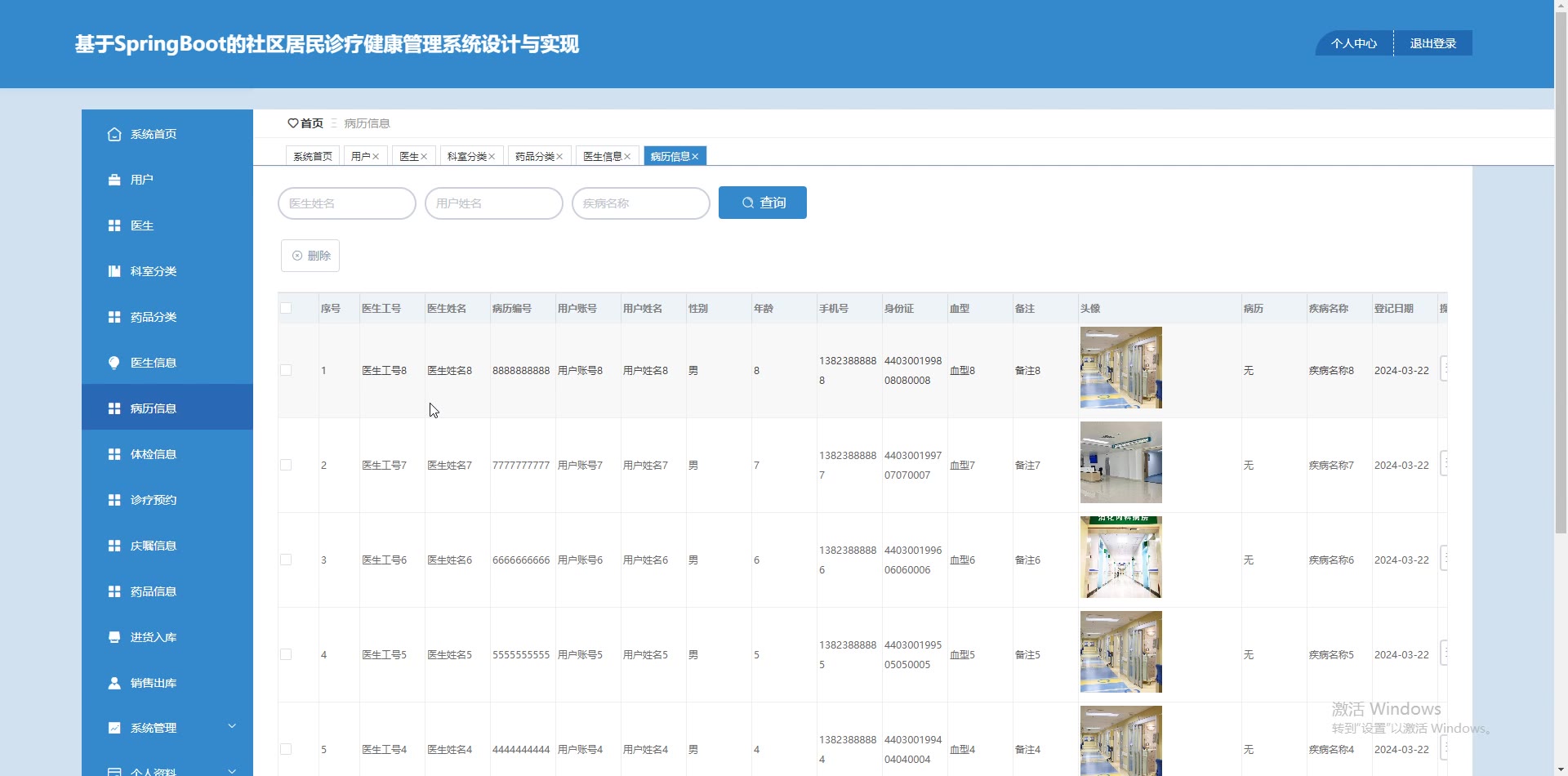Screen dimensions: 1568x776
Task: Click the icon beside 进货入库
Action: pyautogui.click(x=114, y=637)
